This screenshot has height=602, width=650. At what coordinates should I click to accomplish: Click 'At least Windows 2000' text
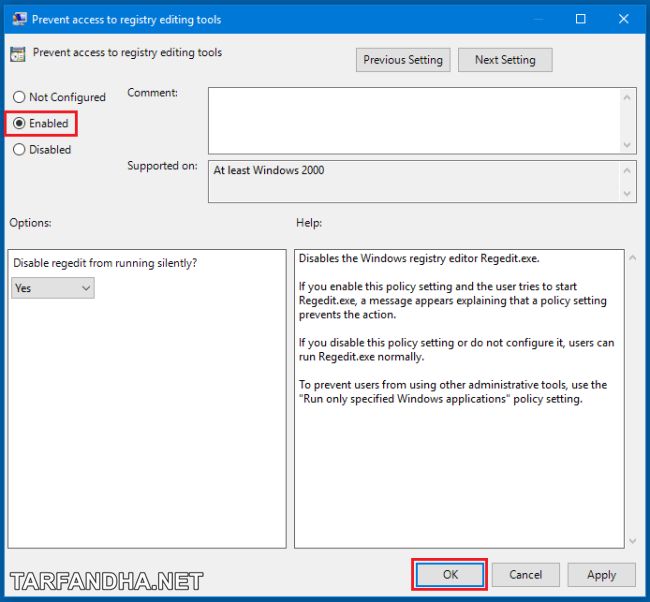(x=269, y=170)
